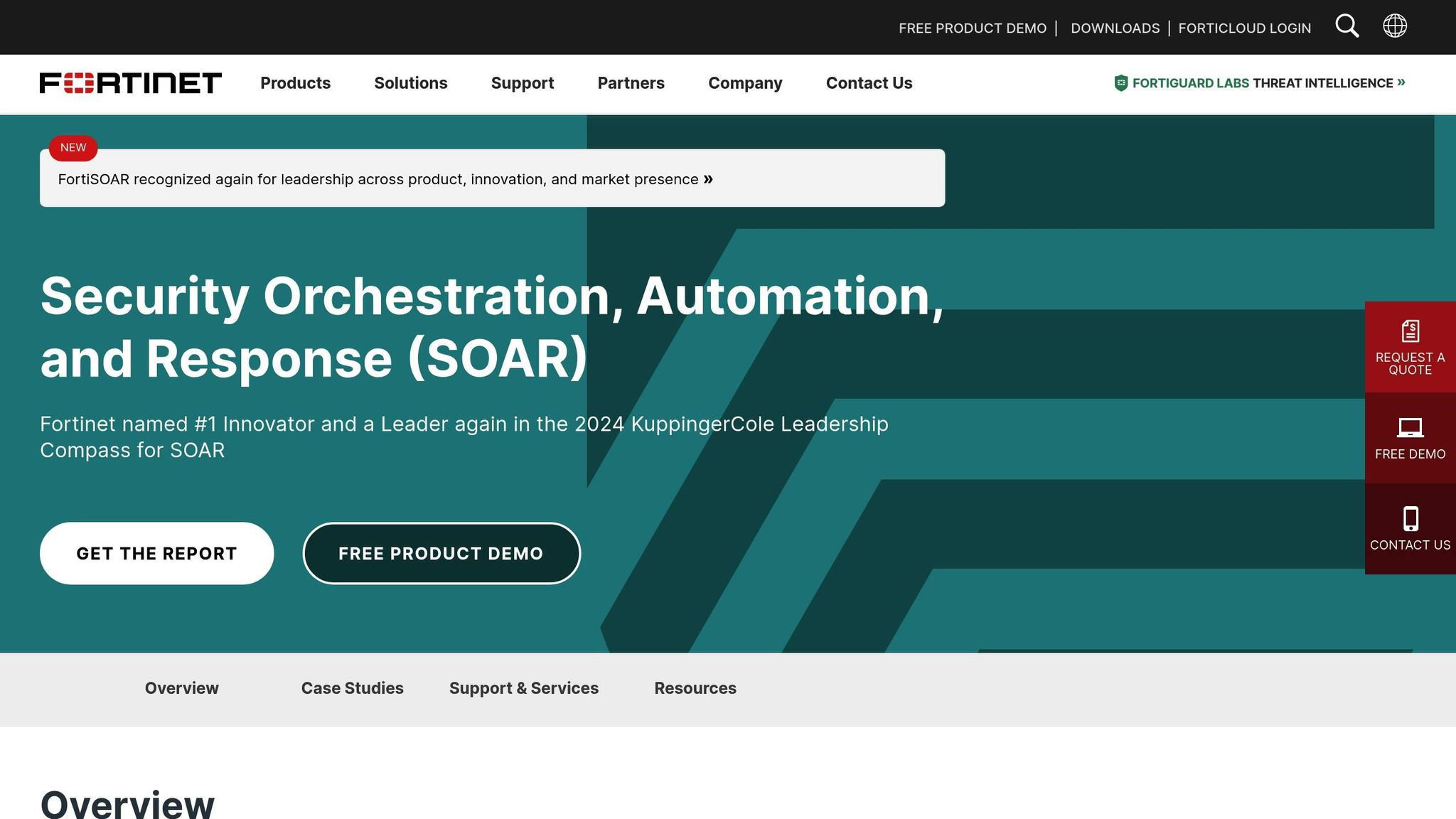The image size is (1456, 819).
Task: Switch to the Case Studies tab
Action: click(x=352, y=687)
